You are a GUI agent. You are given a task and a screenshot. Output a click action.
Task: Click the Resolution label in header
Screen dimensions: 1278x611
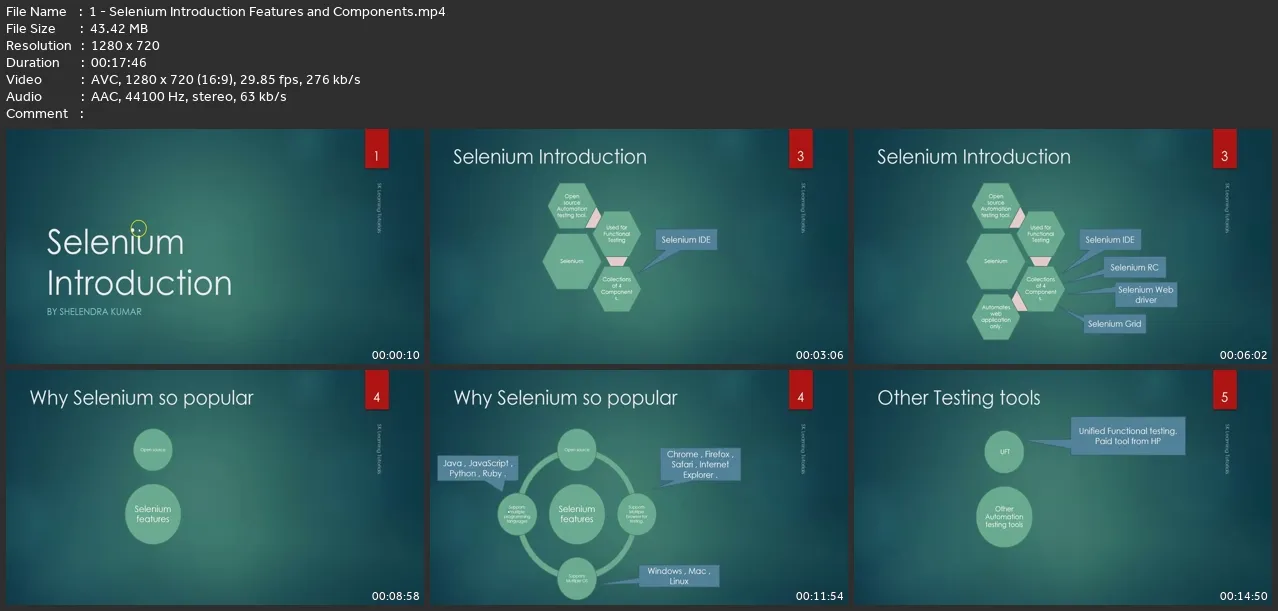[x=39, y=46]
